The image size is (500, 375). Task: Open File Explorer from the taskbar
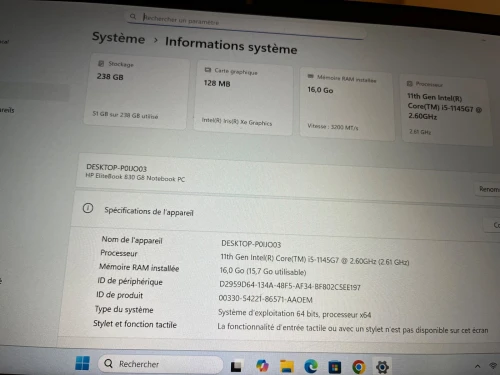[287, 366]
